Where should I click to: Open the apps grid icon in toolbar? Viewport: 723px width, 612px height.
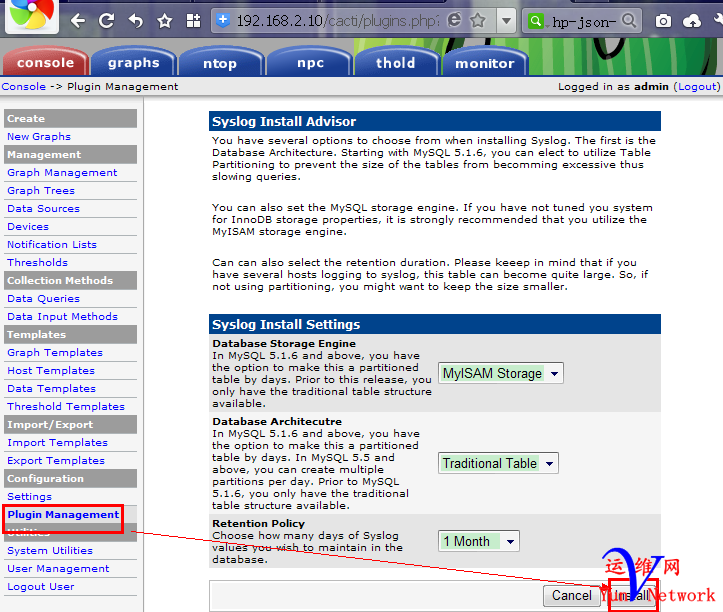tap(193, 21)
